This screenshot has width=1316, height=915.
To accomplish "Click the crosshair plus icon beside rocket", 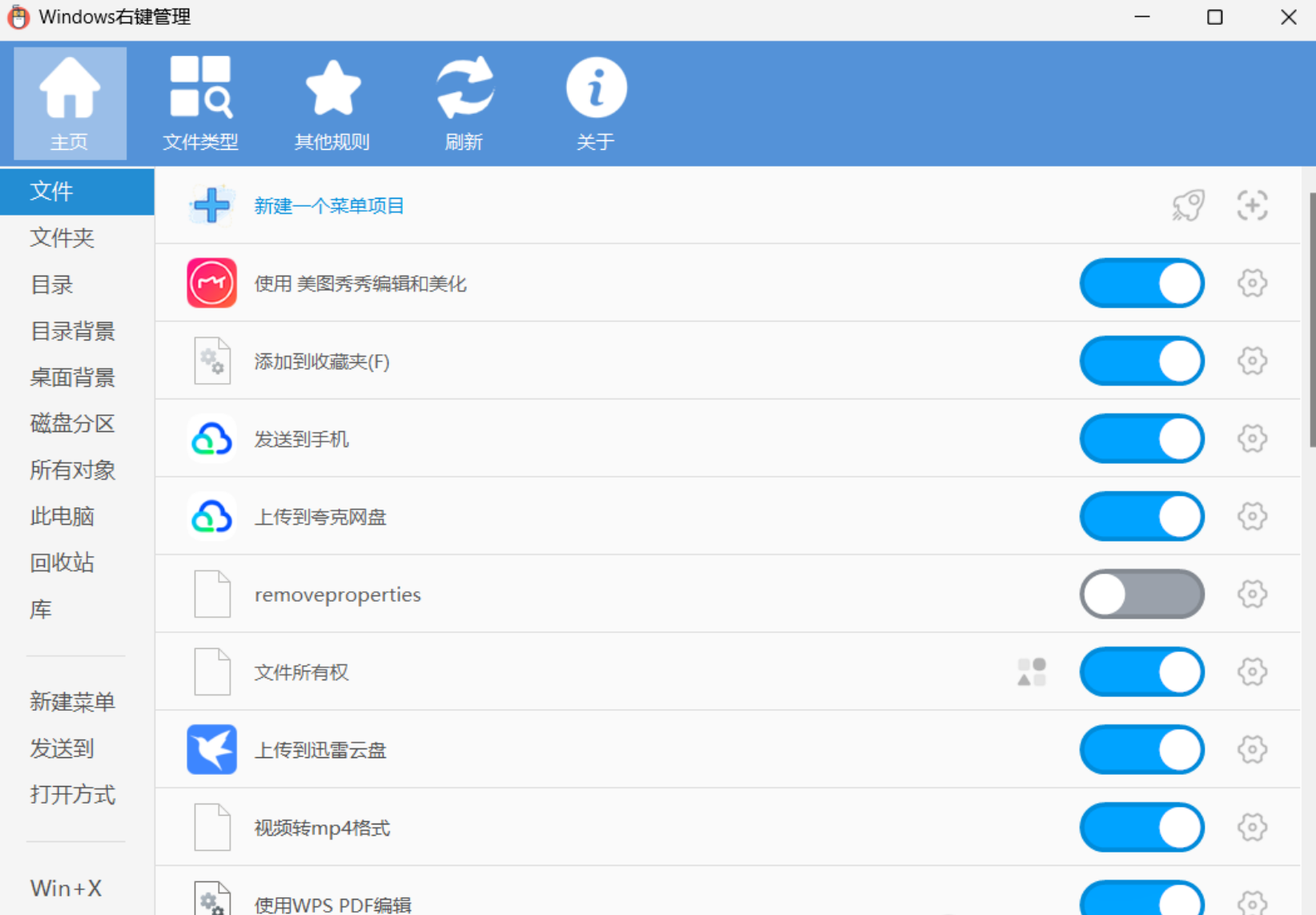I will (1252, 206).
